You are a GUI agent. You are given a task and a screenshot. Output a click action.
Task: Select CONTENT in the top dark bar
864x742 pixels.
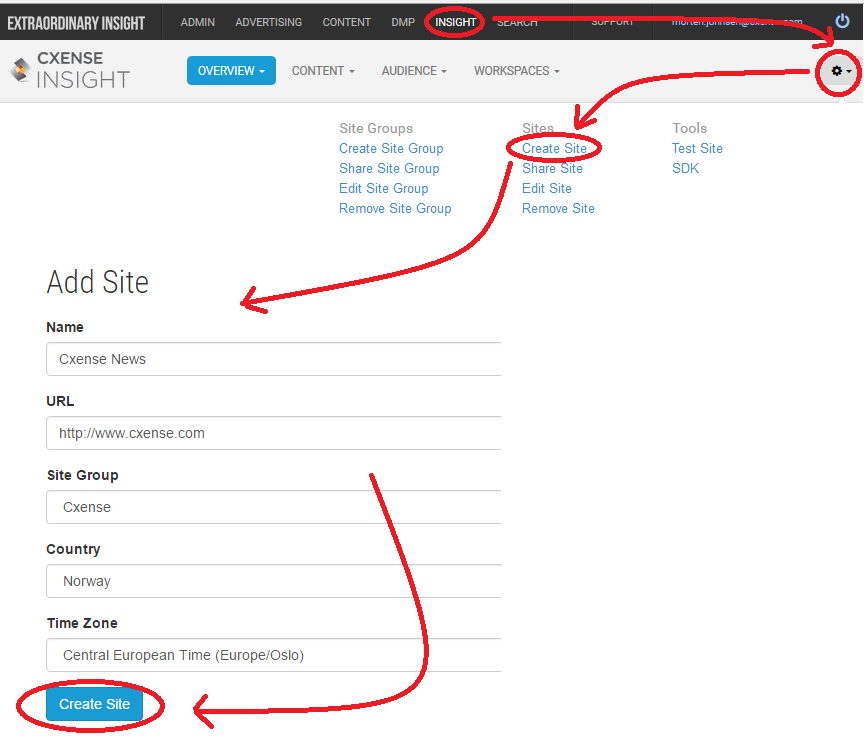[x=347, y=22]
